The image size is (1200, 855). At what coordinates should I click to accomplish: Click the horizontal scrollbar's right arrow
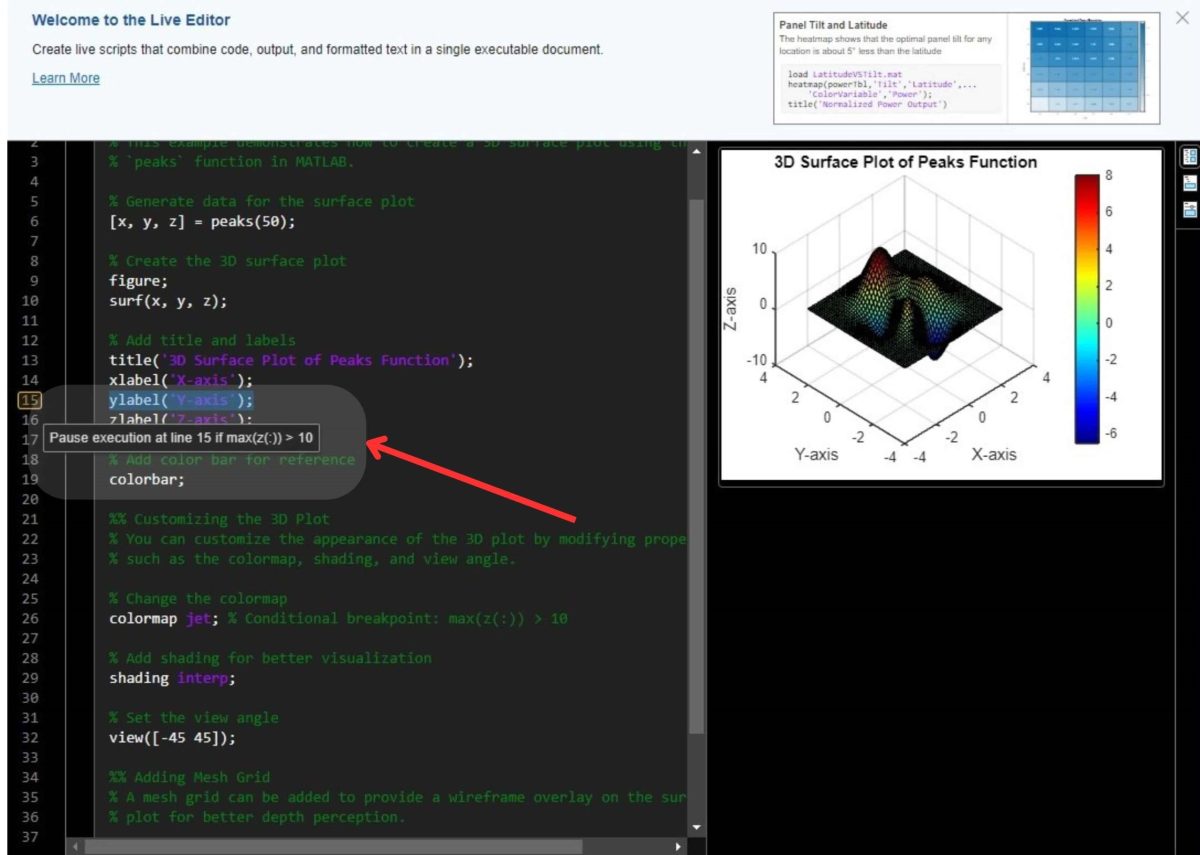(x=680, y=846)
